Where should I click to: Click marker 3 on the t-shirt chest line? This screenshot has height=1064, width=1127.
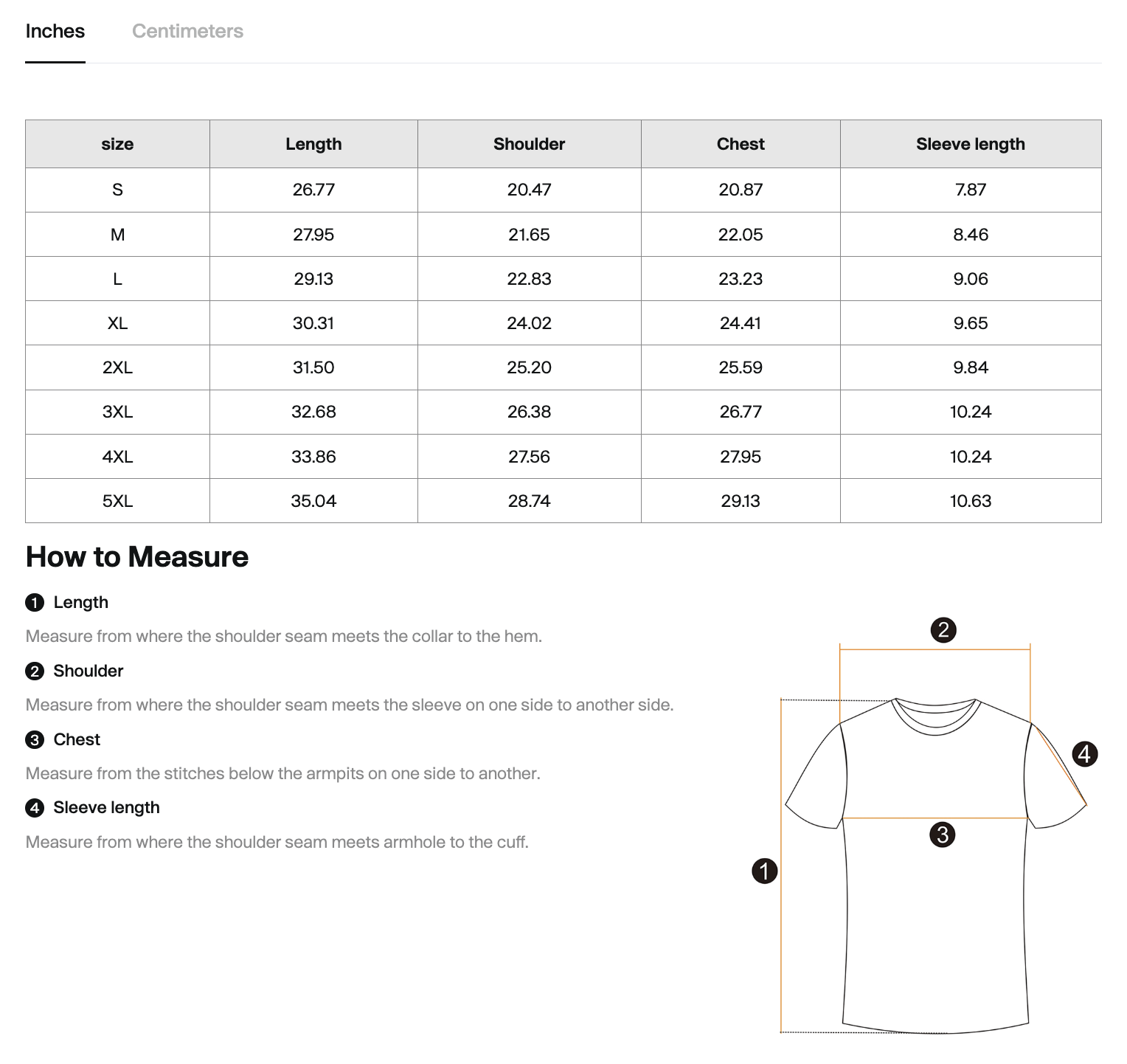[943, 835]
